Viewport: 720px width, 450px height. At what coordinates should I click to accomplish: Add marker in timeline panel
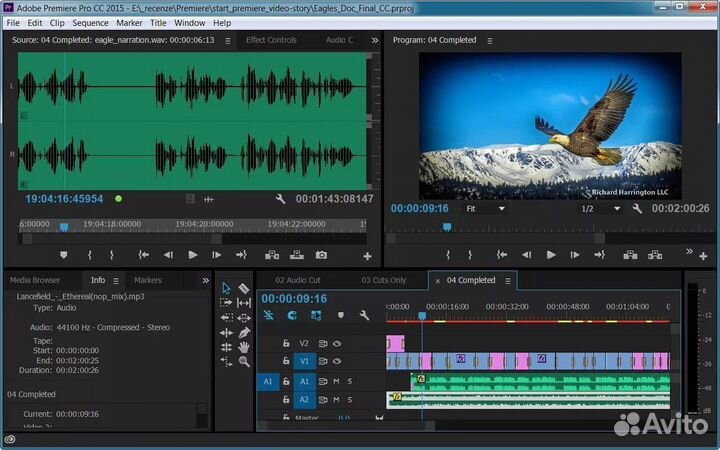pyautogui.click(x=340, y=315)
